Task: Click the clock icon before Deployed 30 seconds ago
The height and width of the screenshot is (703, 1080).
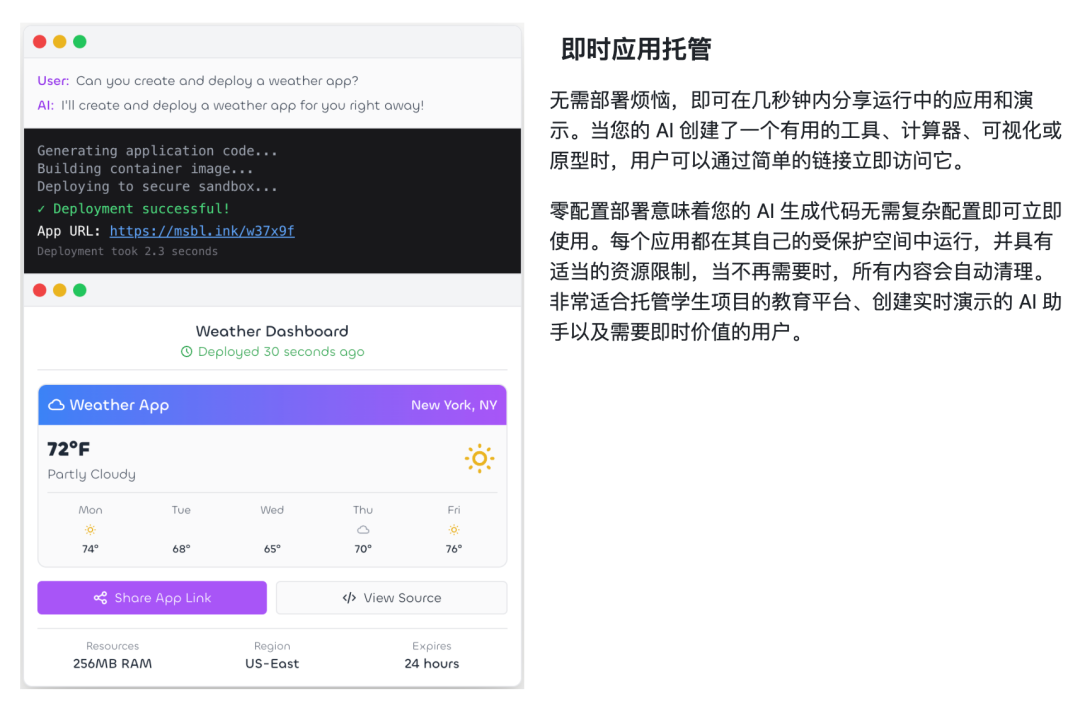Action: click(x=186, y=352)
